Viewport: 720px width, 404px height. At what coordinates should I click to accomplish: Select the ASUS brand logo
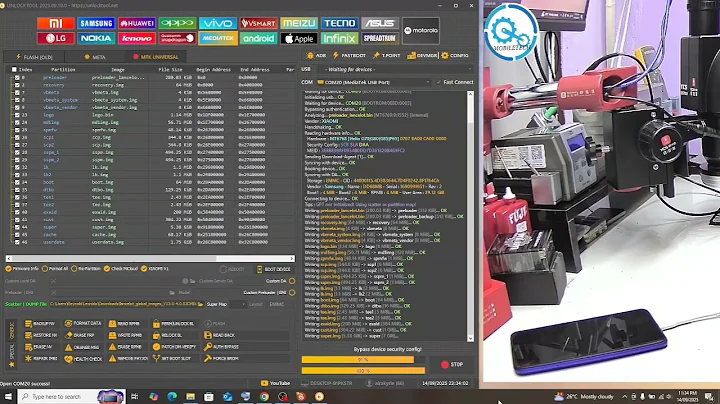380,23
